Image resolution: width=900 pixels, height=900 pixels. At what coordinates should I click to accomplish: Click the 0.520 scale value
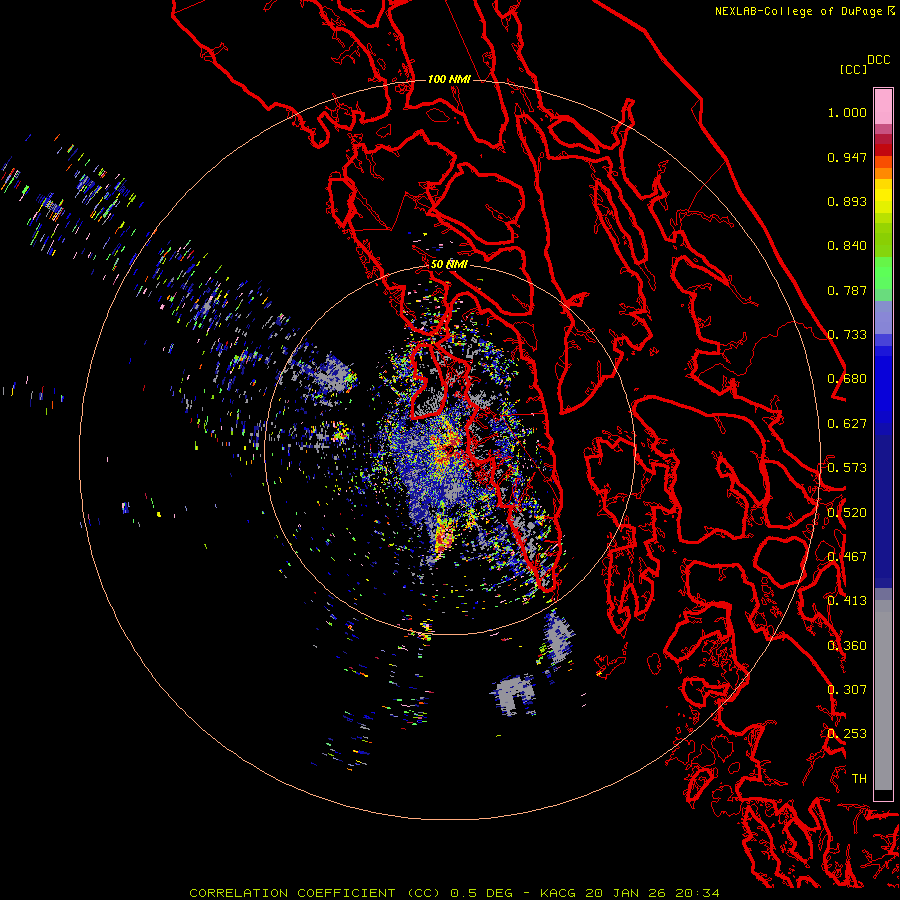[x=847, y=513]
